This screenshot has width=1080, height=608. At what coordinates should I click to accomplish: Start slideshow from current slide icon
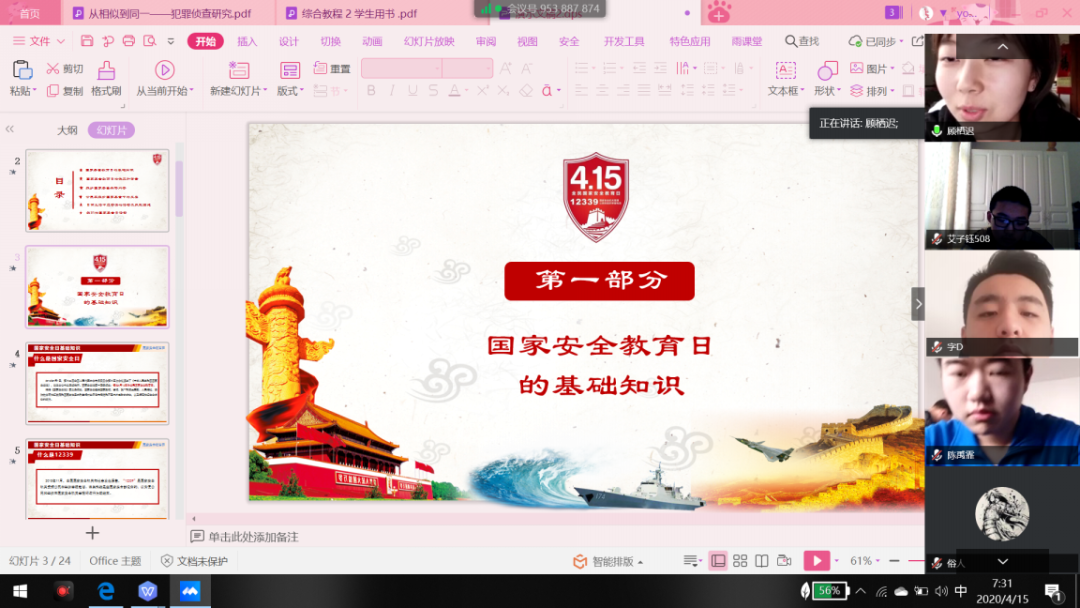(165, 70)
